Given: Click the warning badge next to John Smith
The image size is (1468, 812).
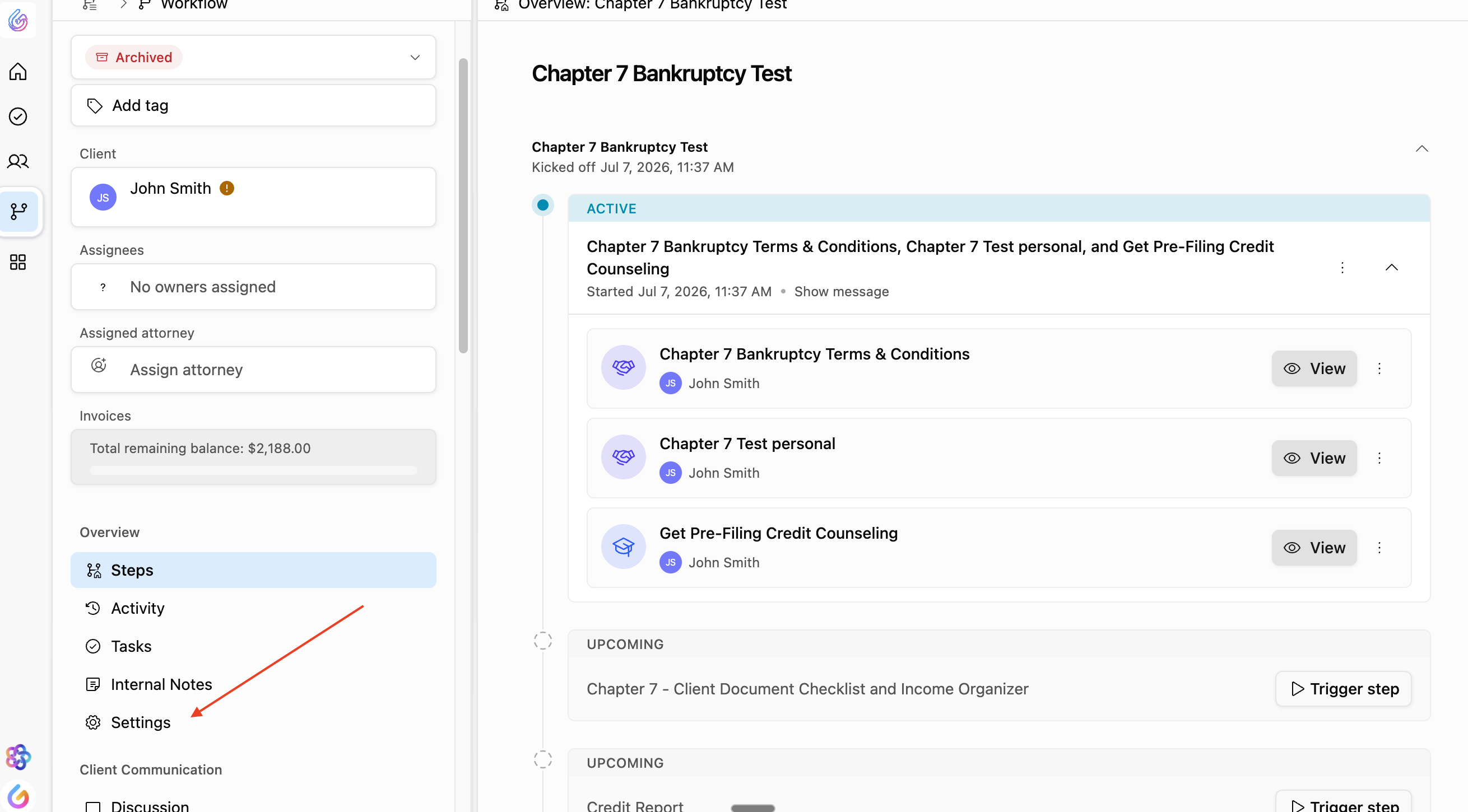Looking at the screenshot, I should pyautogui.click(x=227, y=189).
